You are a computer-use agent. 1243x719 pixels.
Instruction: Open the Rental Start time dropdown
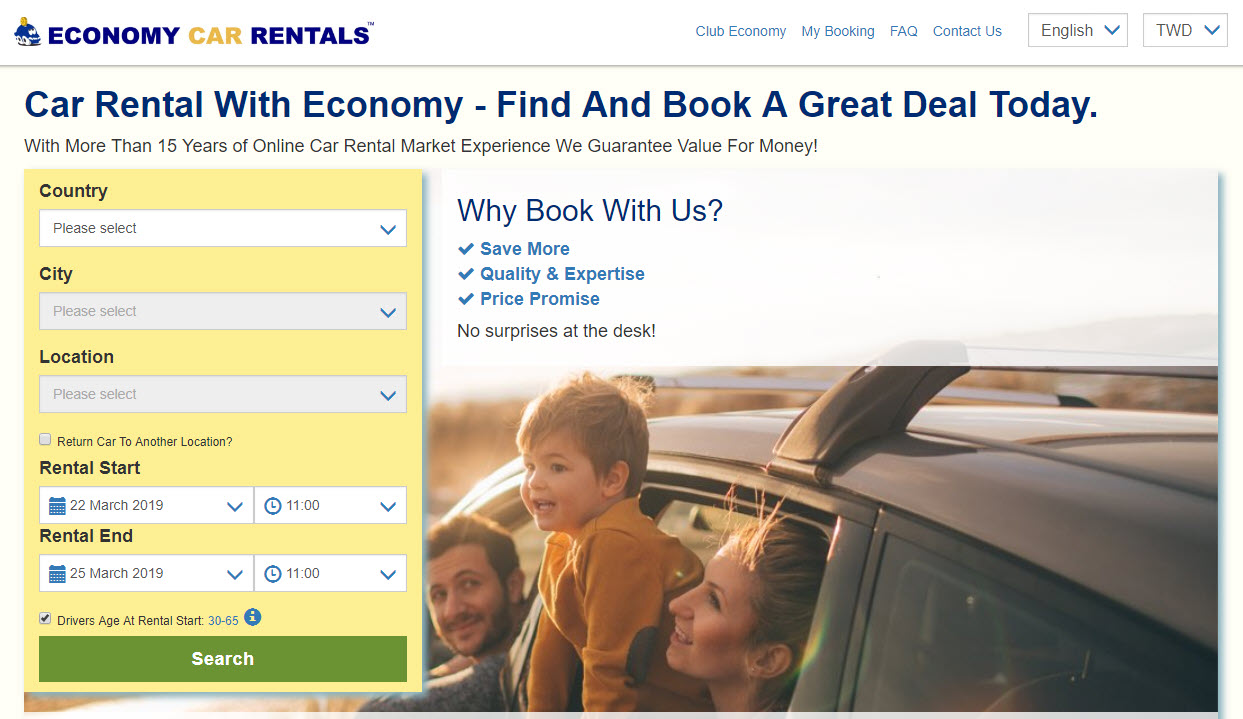pyautogui.click(x=331, y=505)
